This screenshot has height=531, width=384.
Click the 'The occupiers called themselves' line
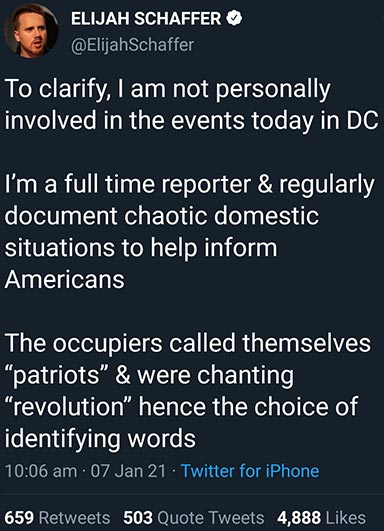click(188, 343)
